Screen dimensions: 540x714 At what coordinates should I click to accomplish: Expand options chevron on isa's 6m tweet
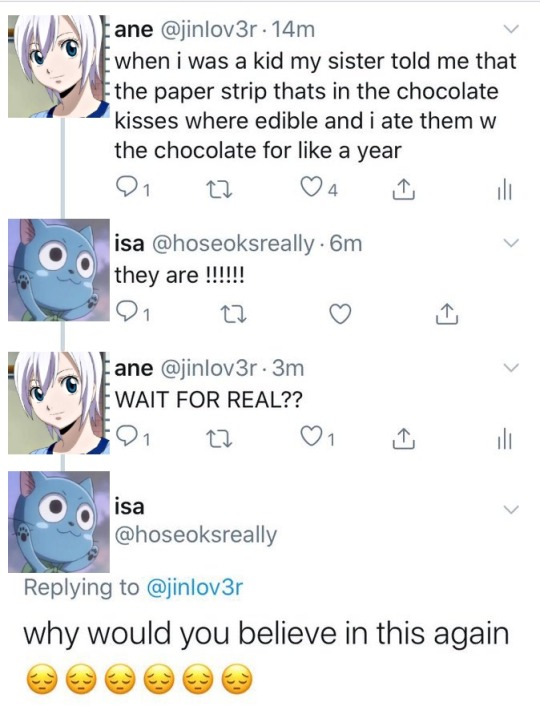(x=511, y=243)
